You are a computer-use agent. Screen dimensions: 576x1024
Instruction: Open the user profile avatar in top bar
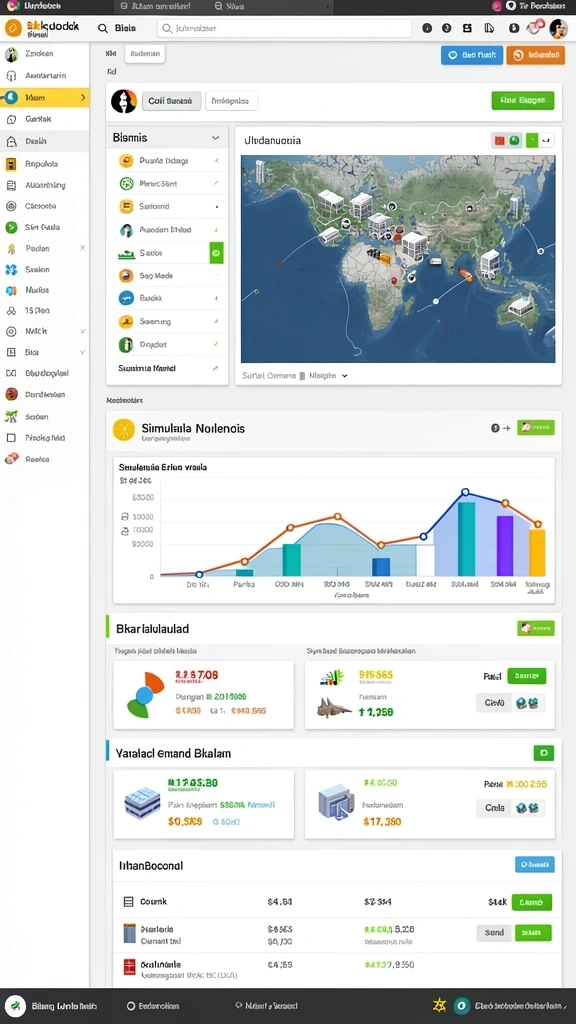[x=558, y=28]
